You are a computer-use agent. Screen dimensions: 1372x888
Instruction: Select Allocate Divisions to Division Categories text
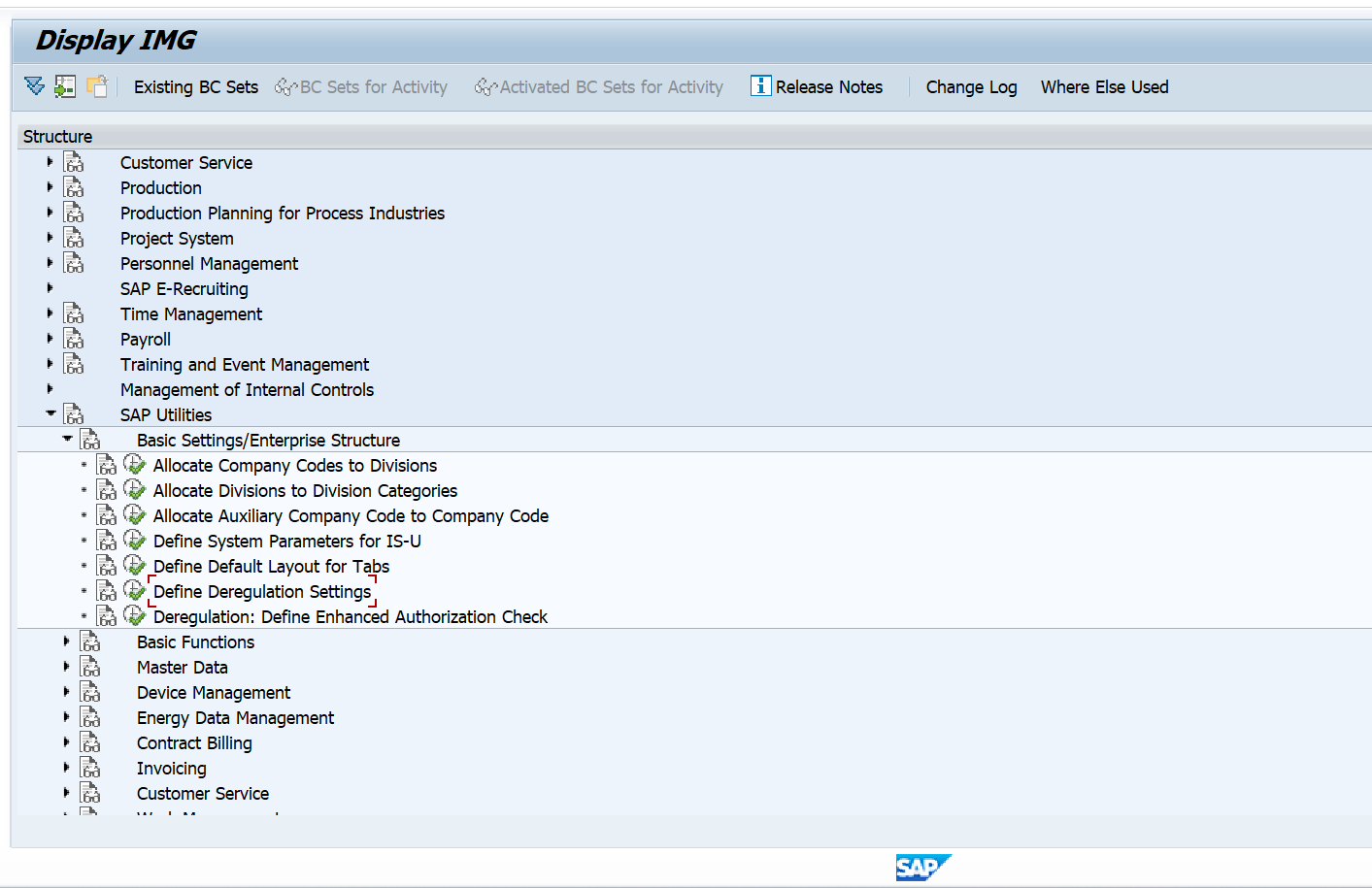click(305, 491)
